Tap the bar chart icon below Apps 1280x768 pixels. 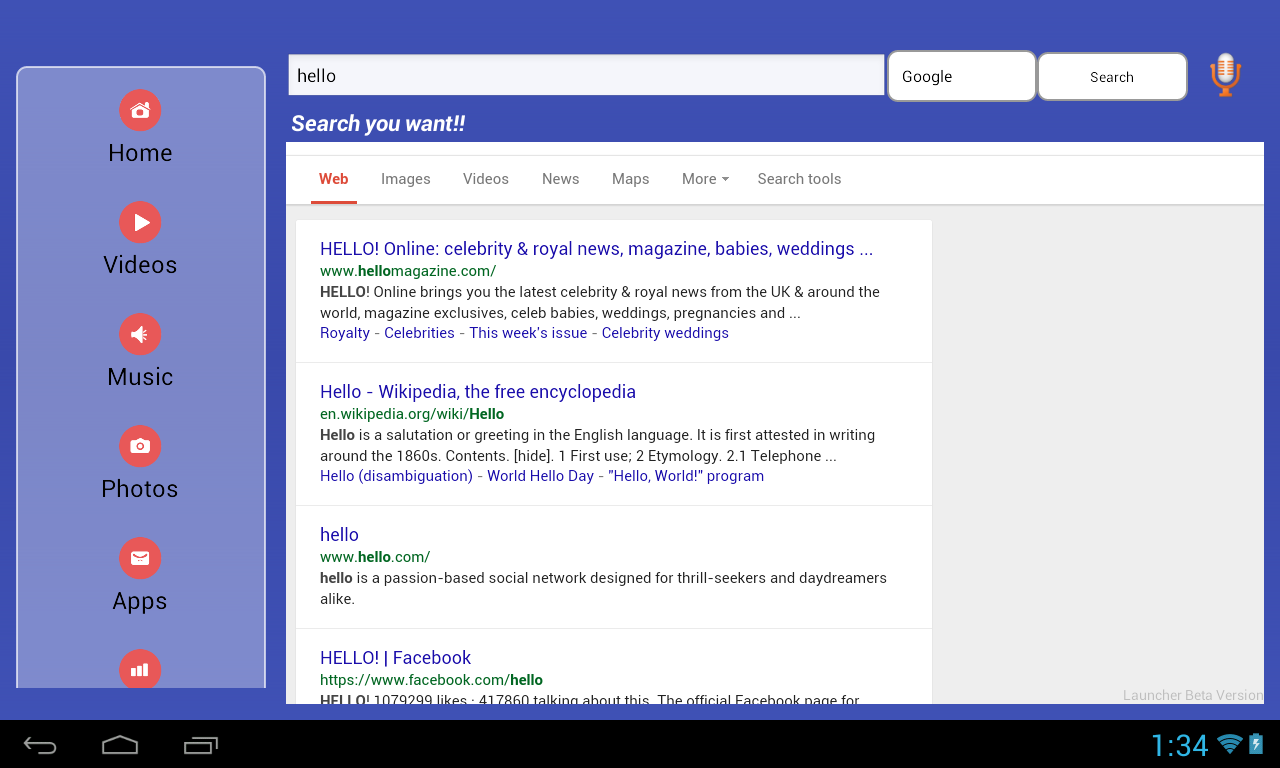[140, 669]
